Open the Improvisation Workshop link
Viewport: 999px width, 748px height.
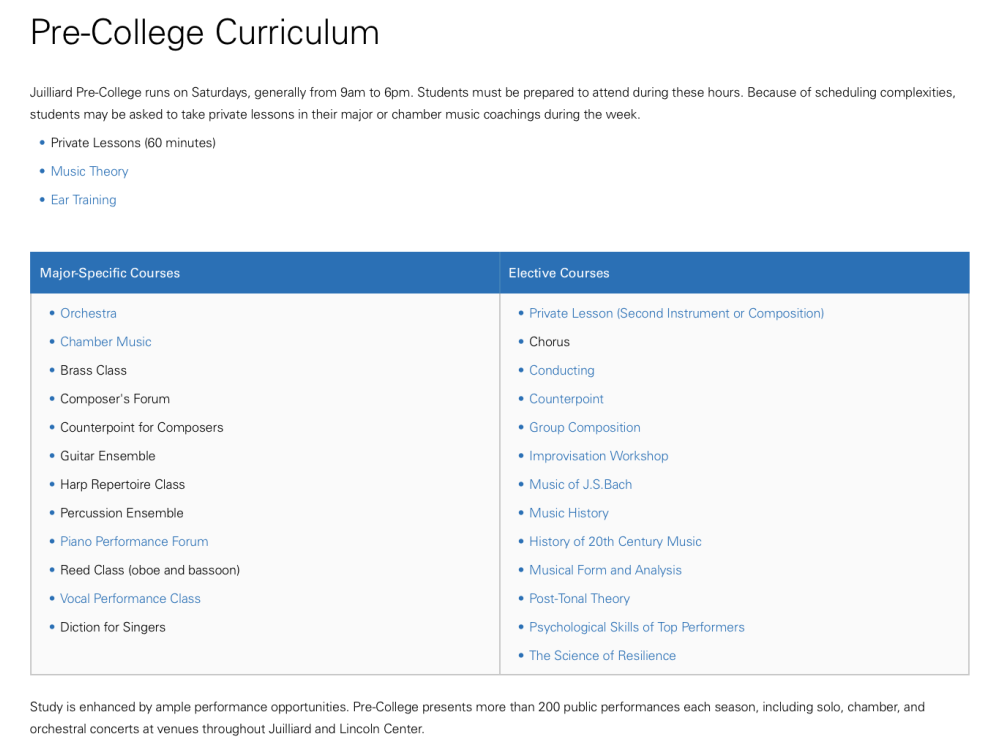[598, 456]
